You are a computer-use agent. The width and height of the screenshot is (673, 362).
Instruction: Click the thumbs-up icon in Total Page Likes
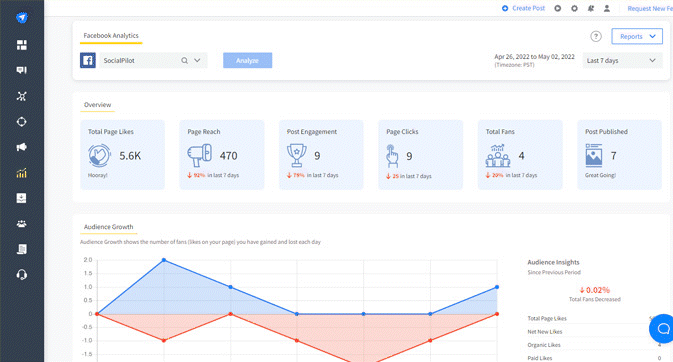pyautogui.click(x=100, y=155)
